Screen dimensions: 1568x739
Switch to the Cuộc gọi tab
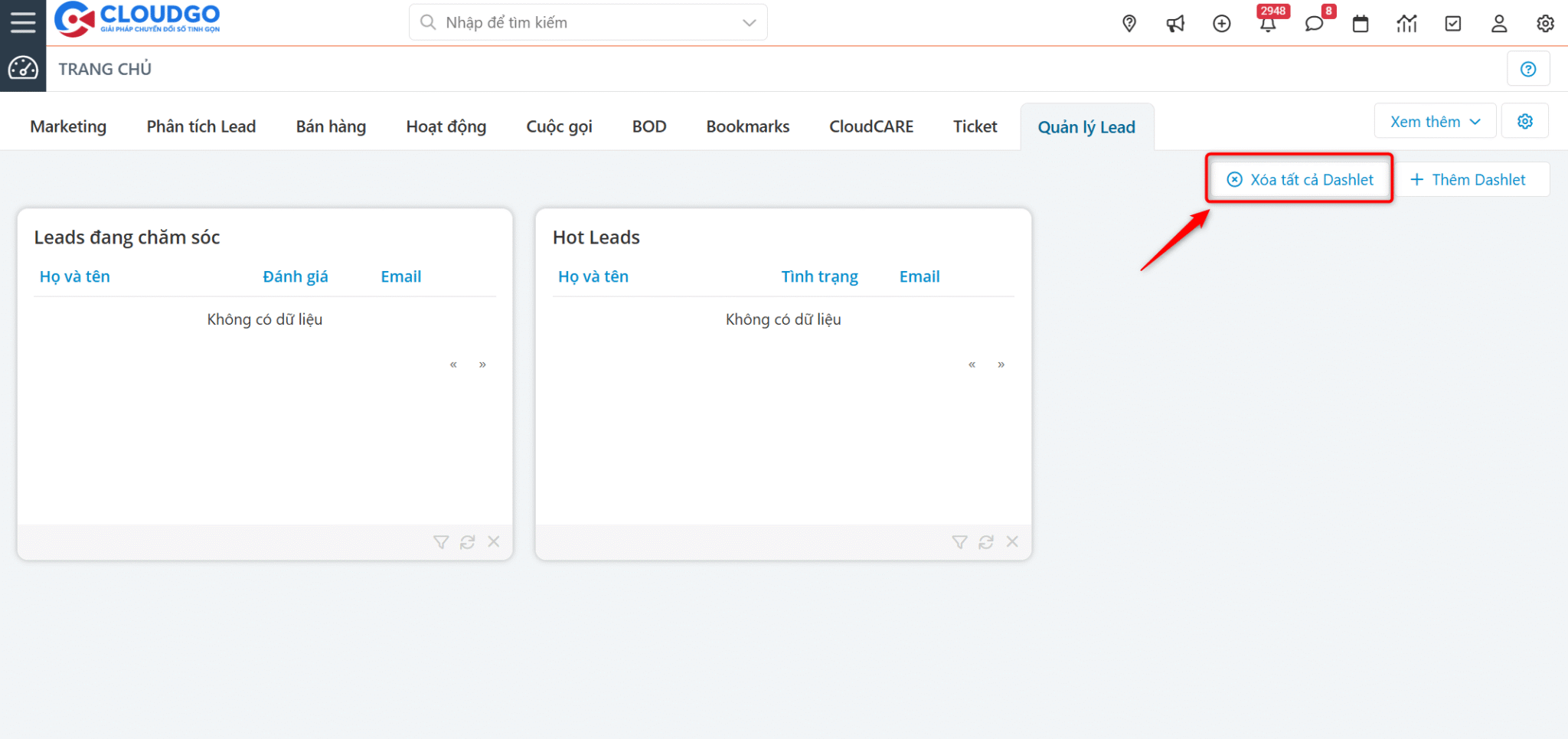(560, 126)
